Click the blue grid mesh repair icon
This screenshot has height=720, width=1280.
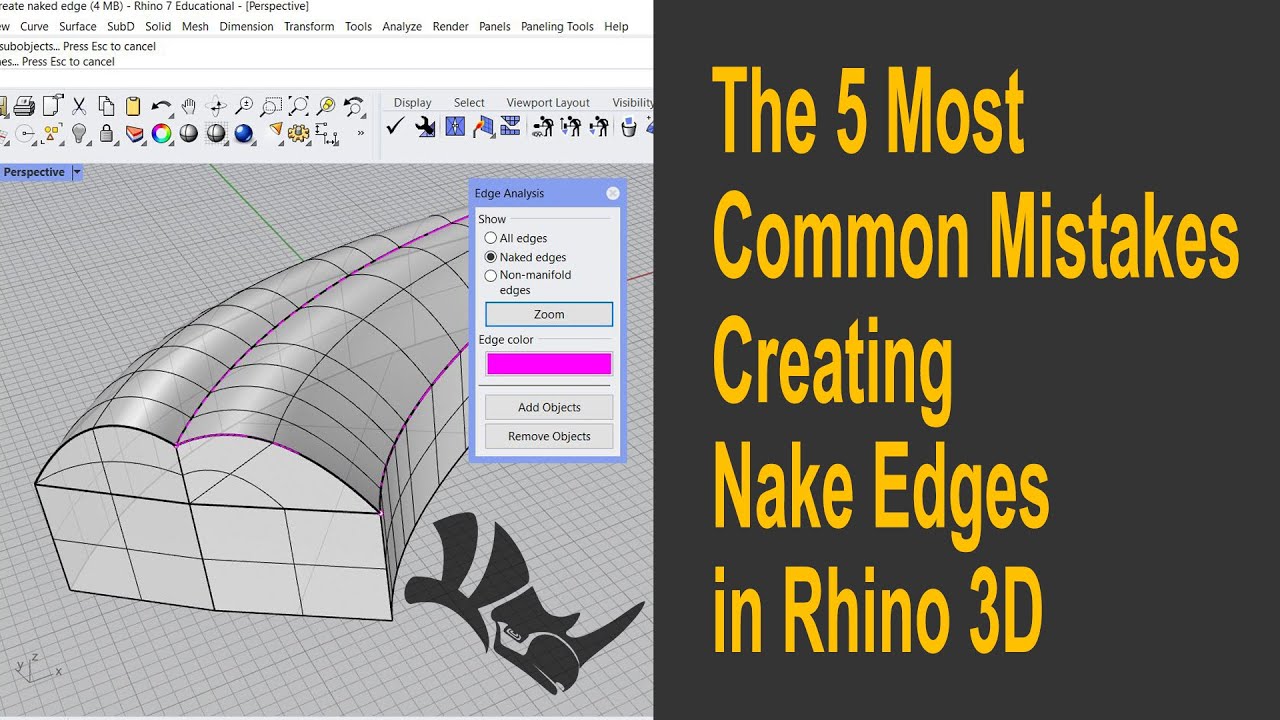coord(511,126)
